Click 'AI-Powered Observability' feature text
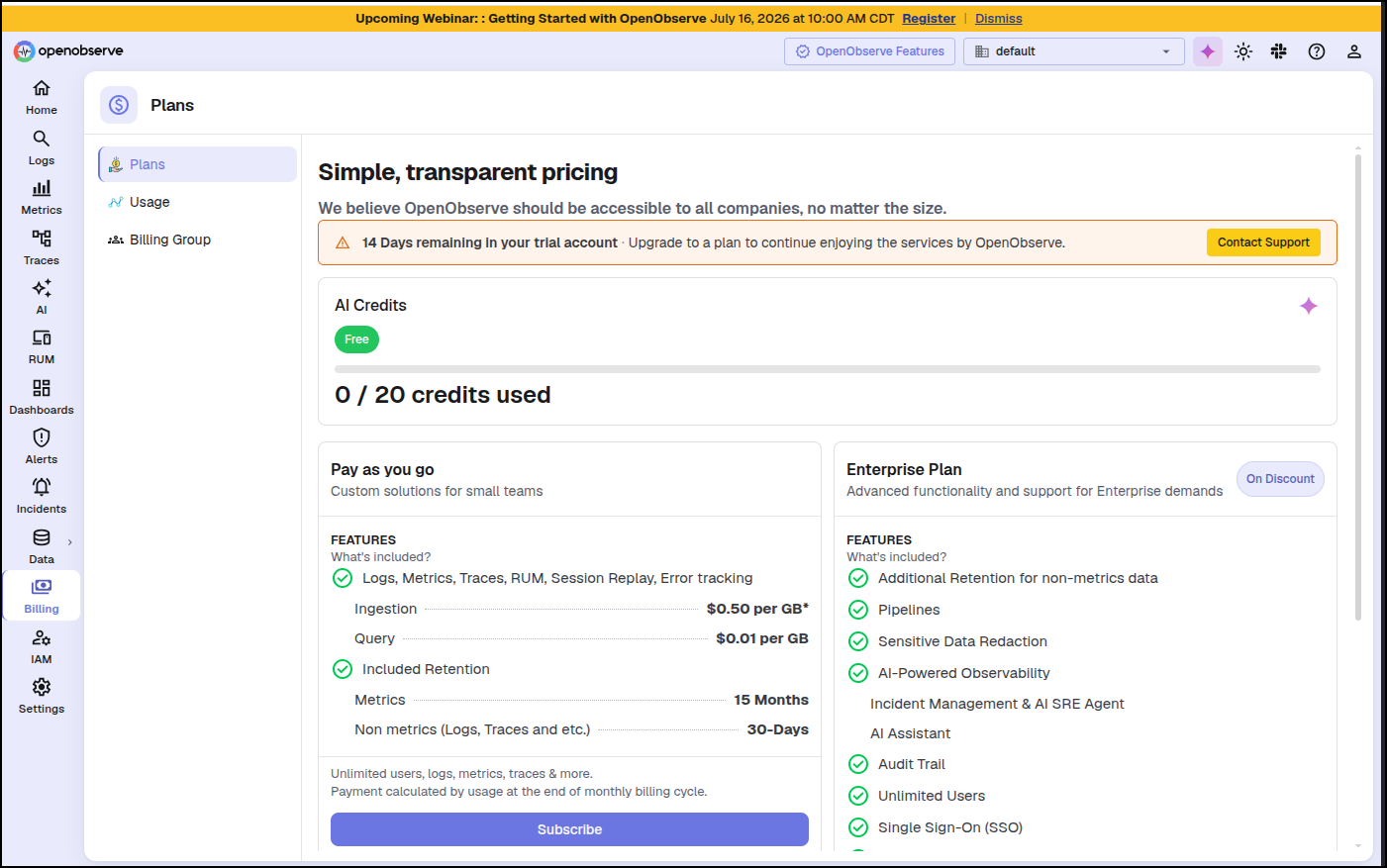Image resolution: width=1387 pixels, height=868 pixels. (964, 673)
